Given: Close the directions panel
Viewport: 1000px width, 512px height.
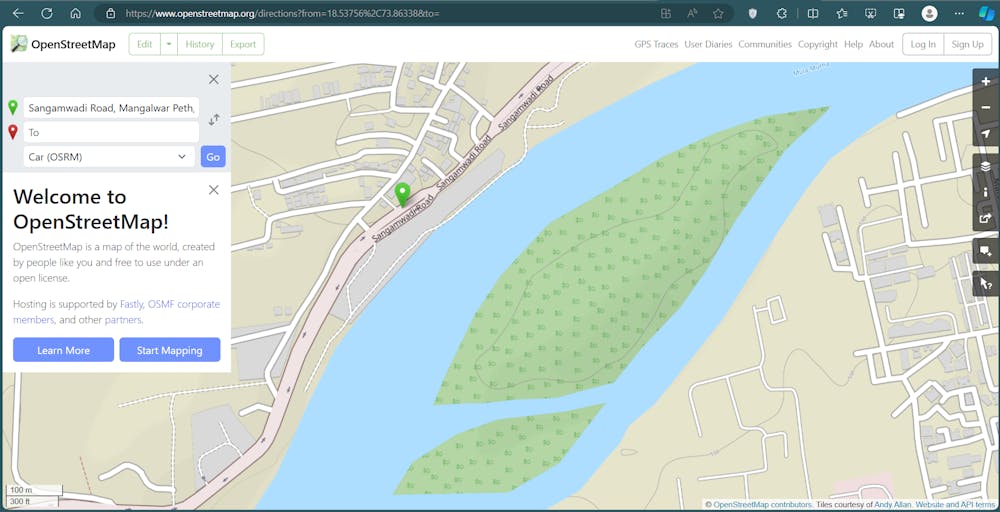Looking at the screenshot, I should [x=214, y=79].
